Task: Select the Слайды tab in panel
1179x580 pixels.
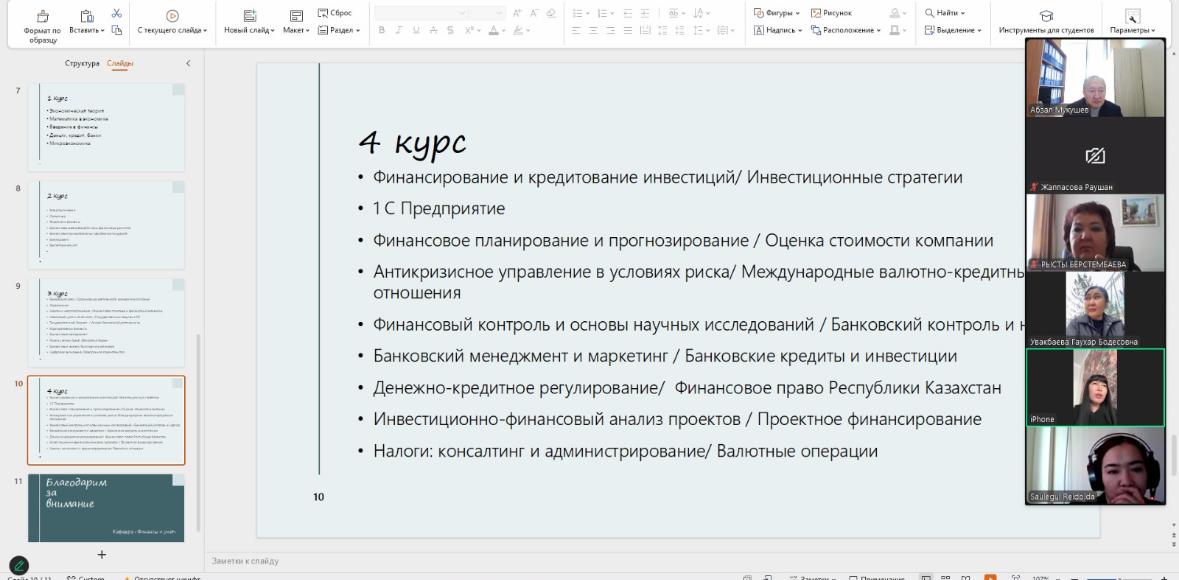Action: point(119,63)
